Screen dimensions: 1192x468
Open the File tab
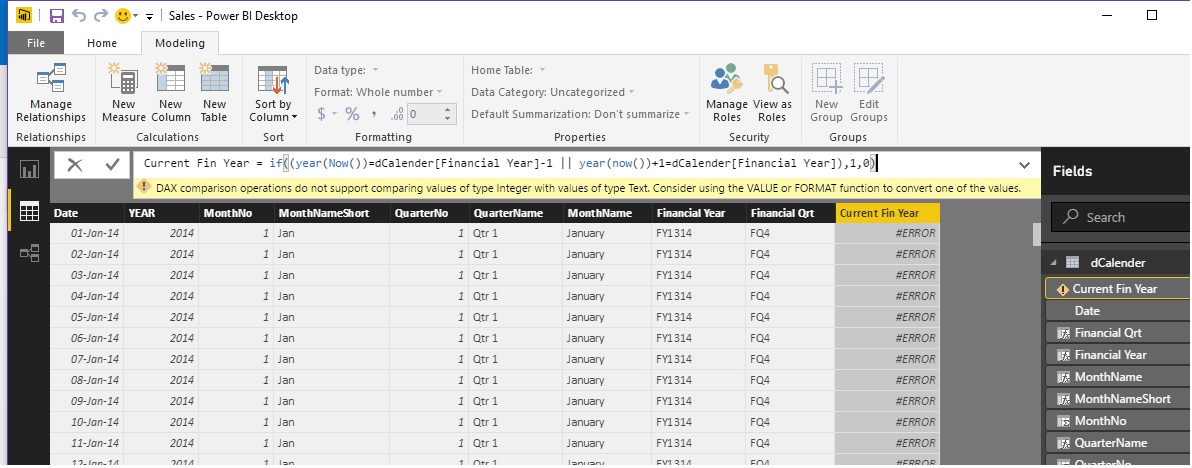pyautogui.click(x=36, y=43)
